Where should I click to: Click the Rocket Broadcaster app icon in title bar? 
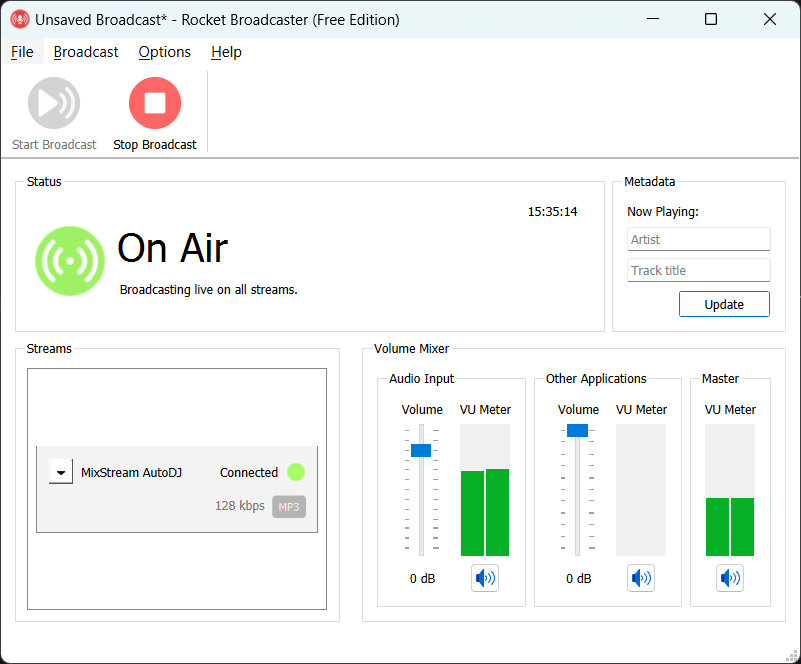click(x=20, y=19)
